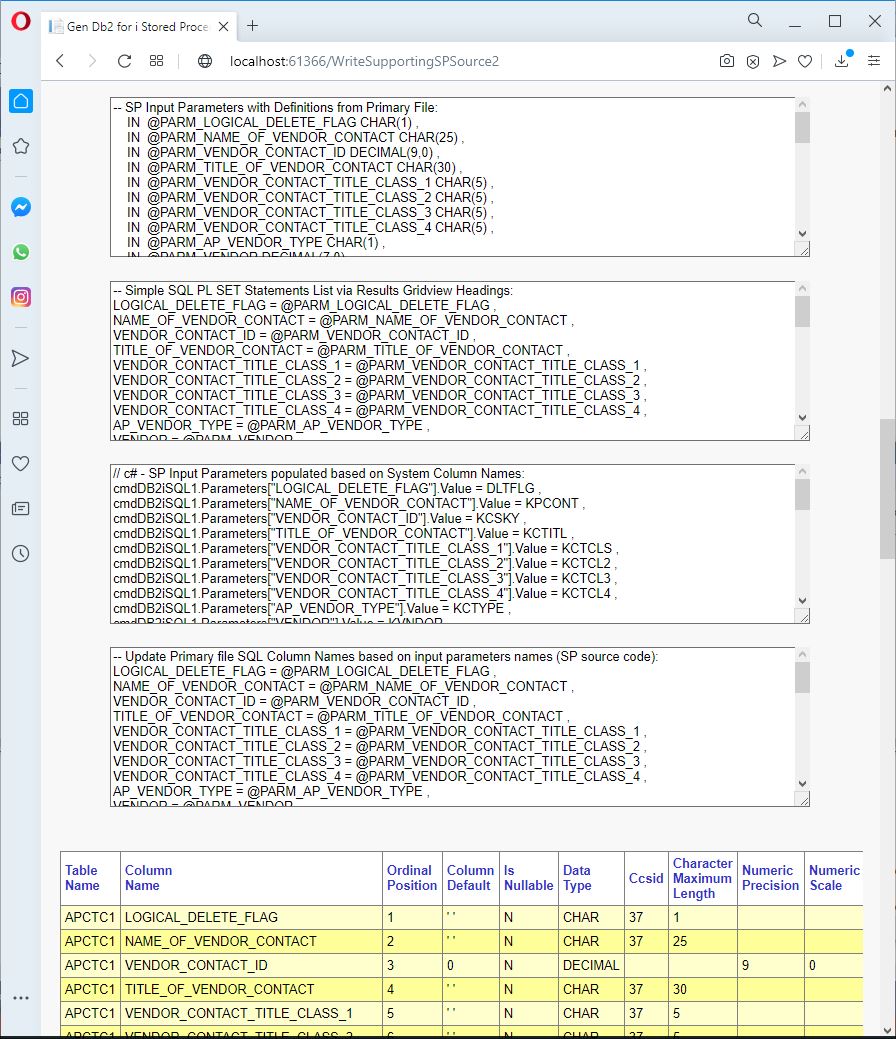Screen dimensions: 896x1039
Task: Select LOGICAL_DELETE_FLAG table cell
Action: point(251,917)
